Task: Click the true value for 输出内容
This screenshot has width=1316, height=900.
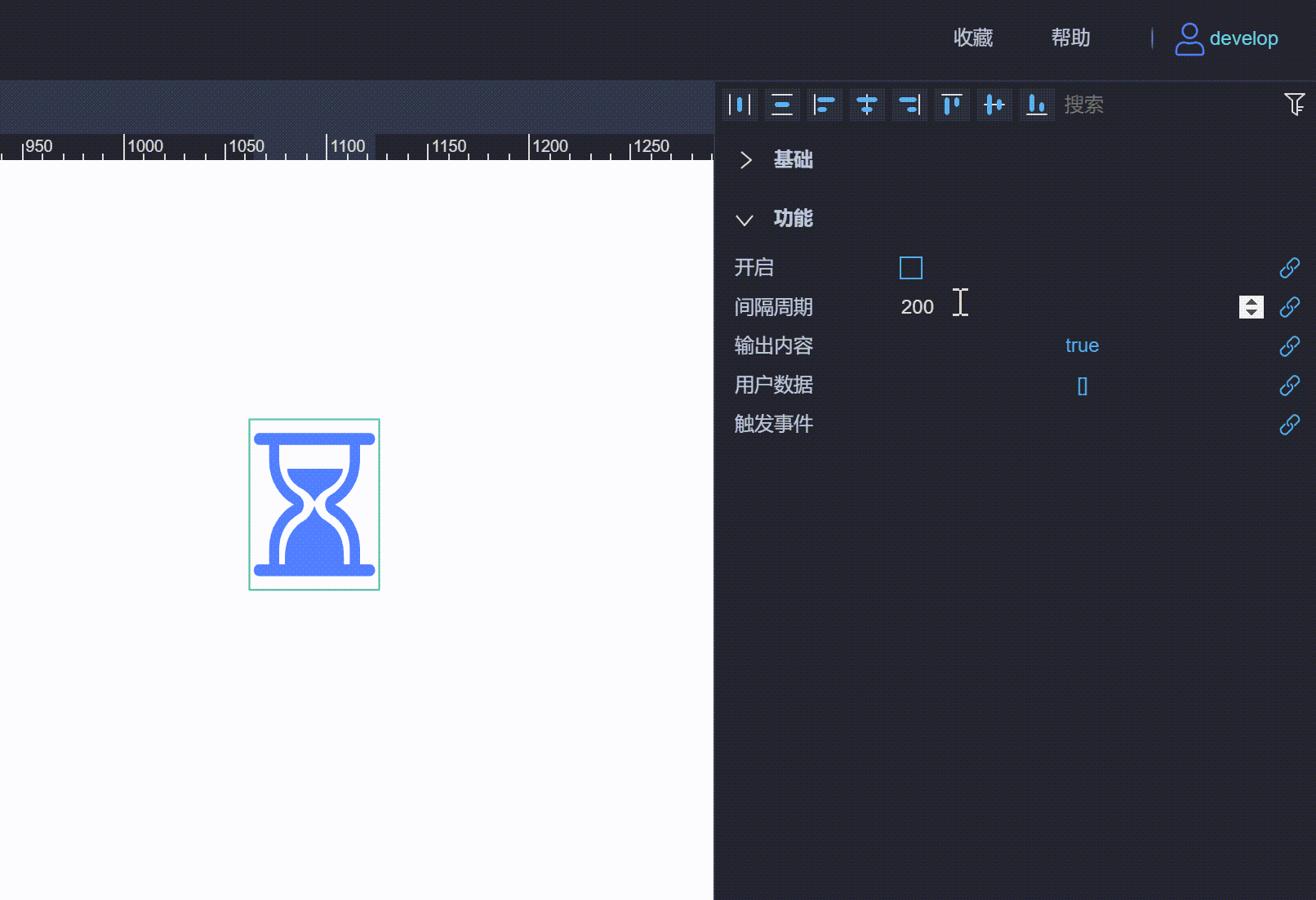Action: point(1081,345)
